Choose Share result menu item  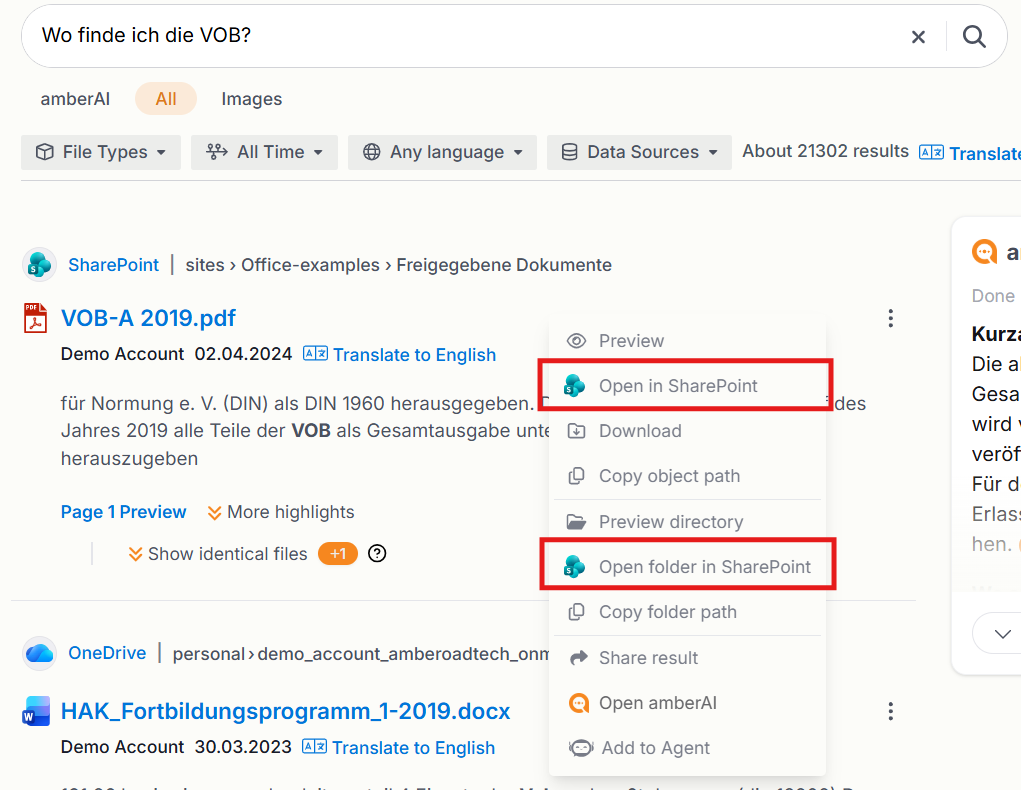(x=687, y=658)
